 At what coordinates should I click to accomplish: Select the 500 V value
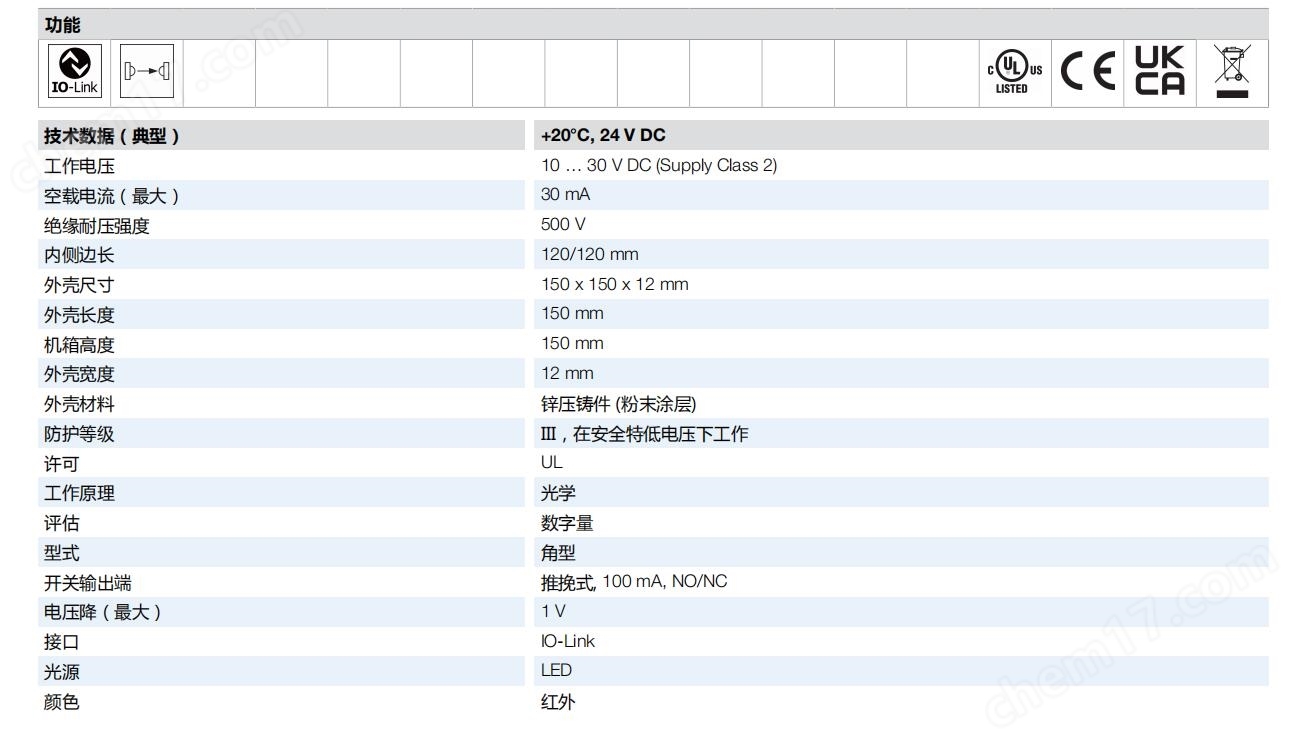coord(563,225)
